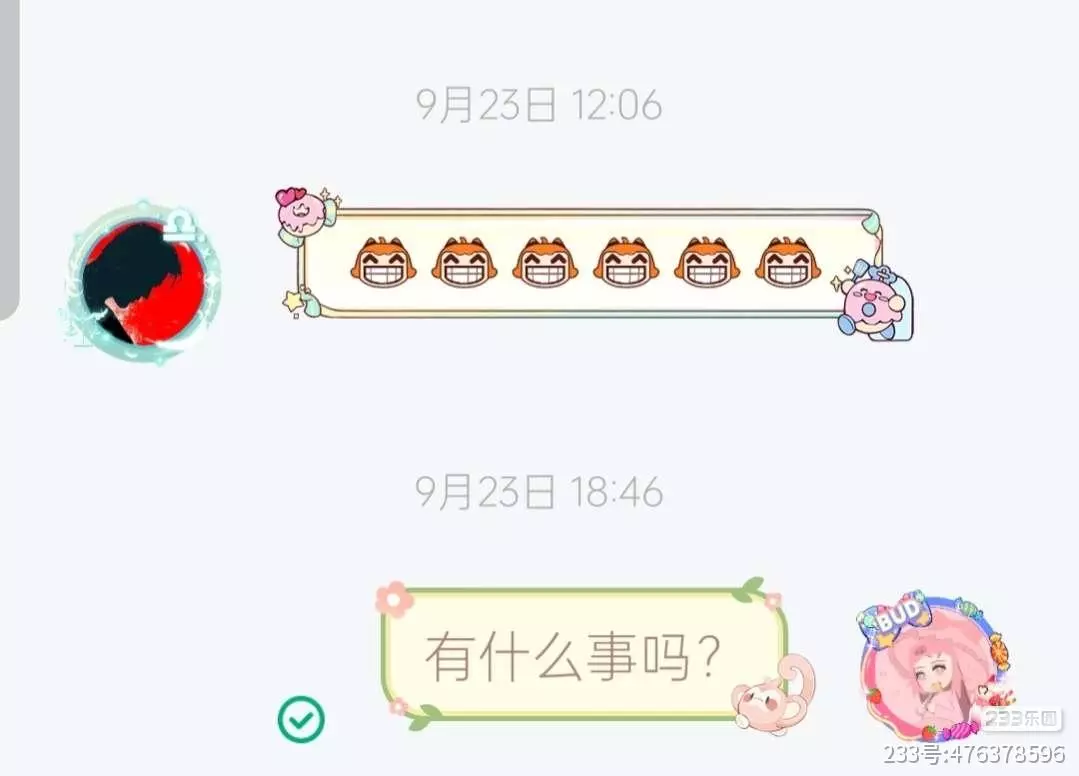Select the message 有什么事吗?
Screen dimensions: 1079x776
coord(573,657)
